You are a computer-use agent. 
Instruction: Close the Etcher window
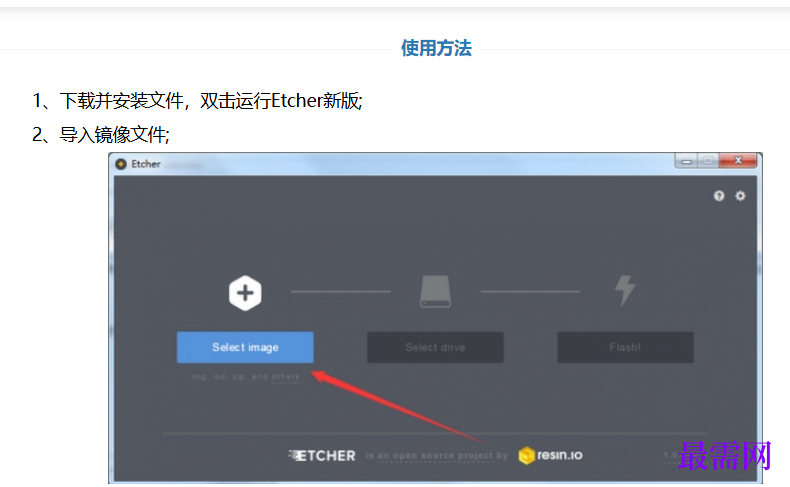(x=738, y=161)
